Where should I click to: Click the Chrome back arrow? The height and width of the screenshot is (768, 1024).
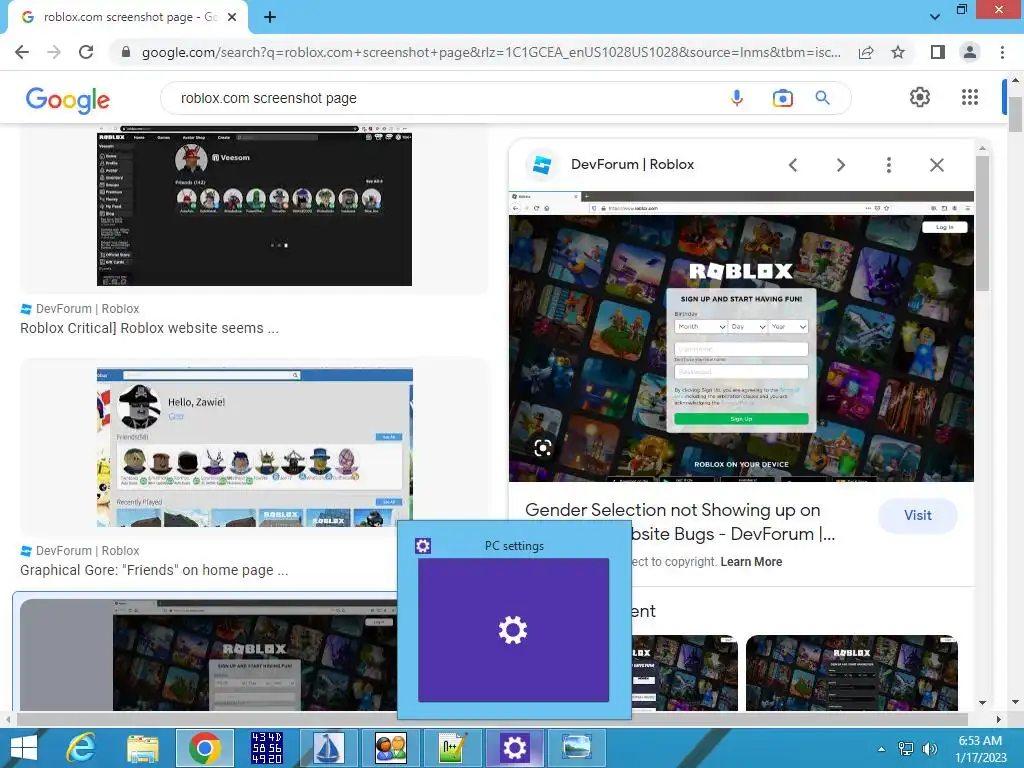22,52
